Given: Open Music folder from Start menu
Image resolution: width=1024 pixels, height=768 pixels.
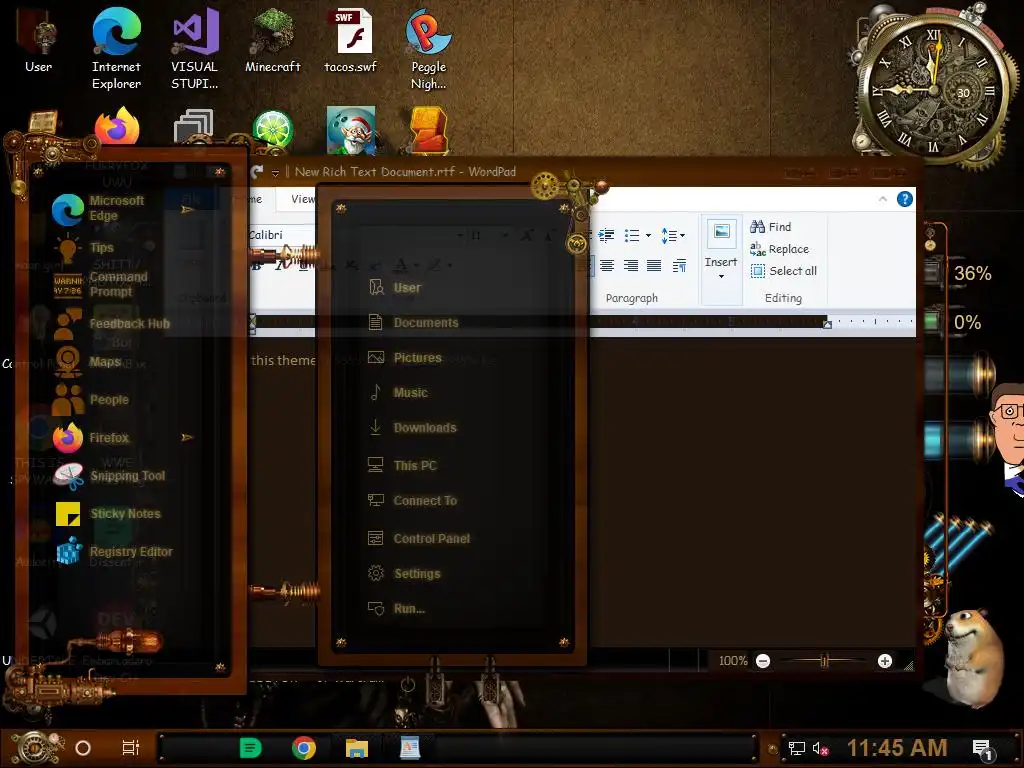Looking at the screenshot, I should 398,392.
